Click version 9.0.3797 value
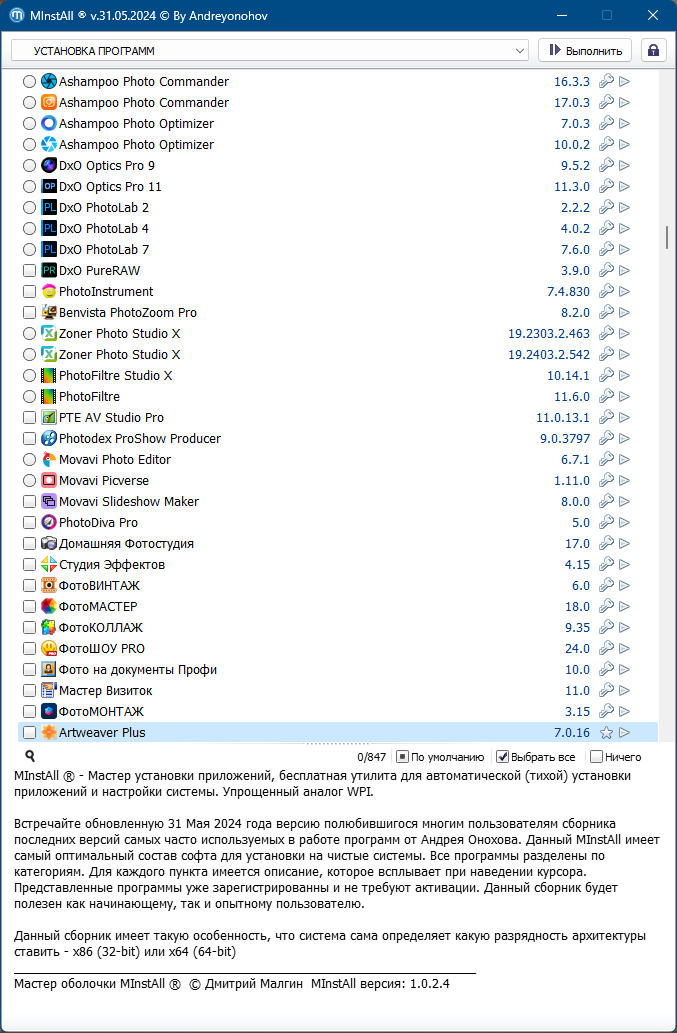The height and width of the screenshot is (1033, 677). (x=565, y=439)
